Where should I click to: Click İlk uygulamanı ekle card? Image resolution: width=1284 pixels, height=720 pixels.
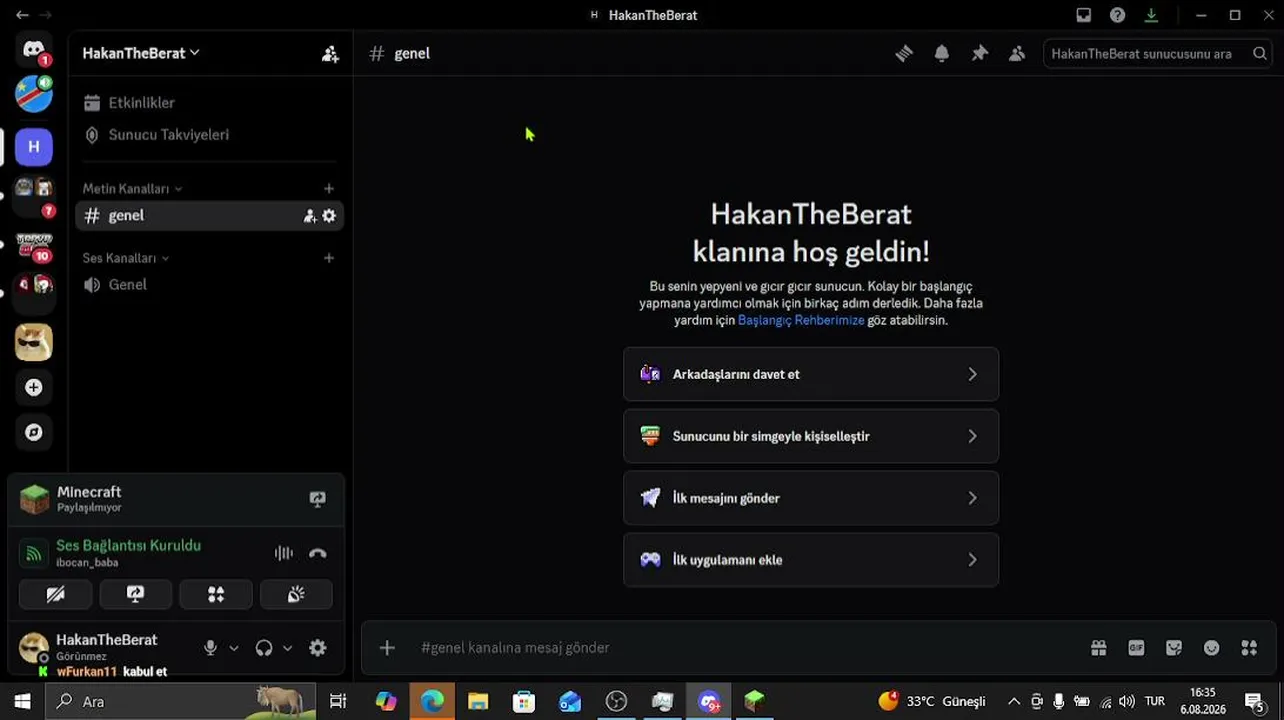pyautogui.click(x=811, y=560)
